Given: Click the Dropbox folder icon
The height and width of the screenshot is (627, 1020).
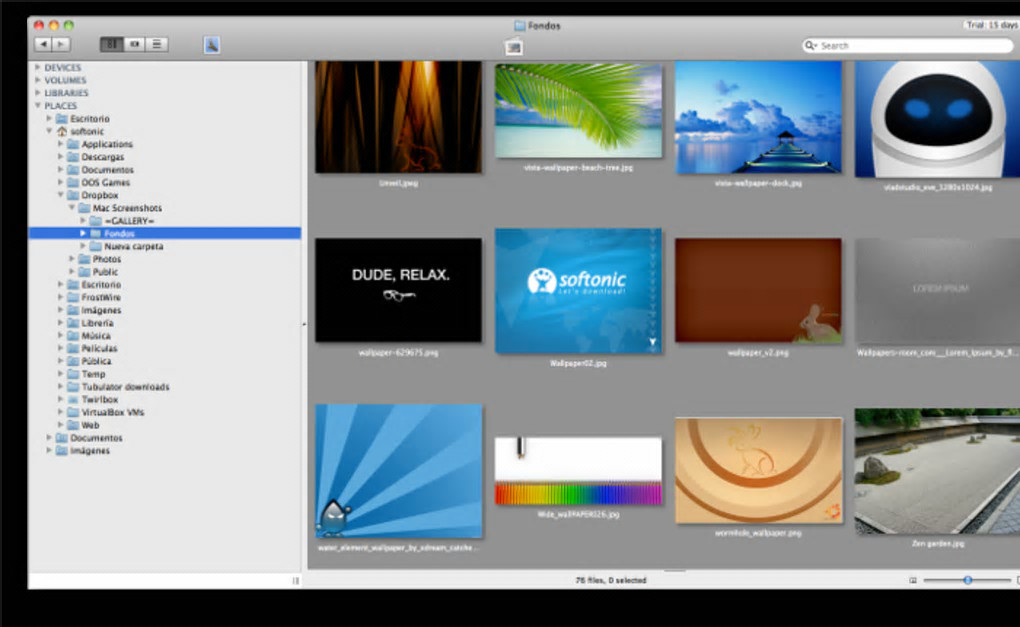Looking at the screenshot, I should pos(73,195).
